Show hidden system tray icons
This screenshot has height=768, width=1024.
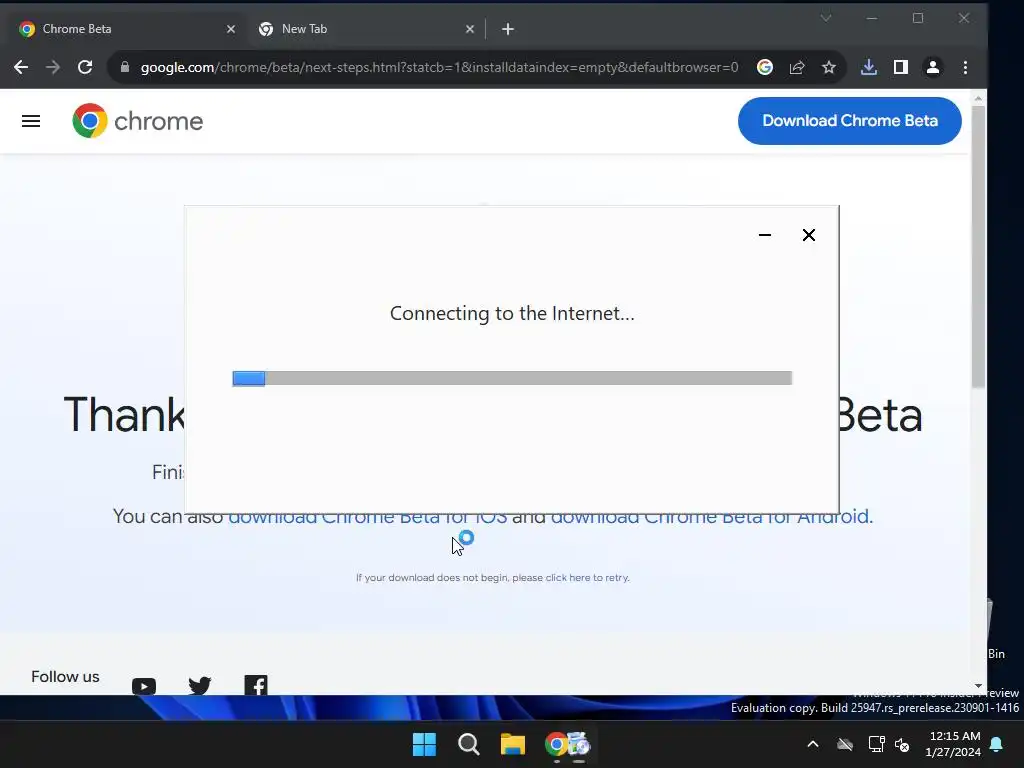(813, 744)
